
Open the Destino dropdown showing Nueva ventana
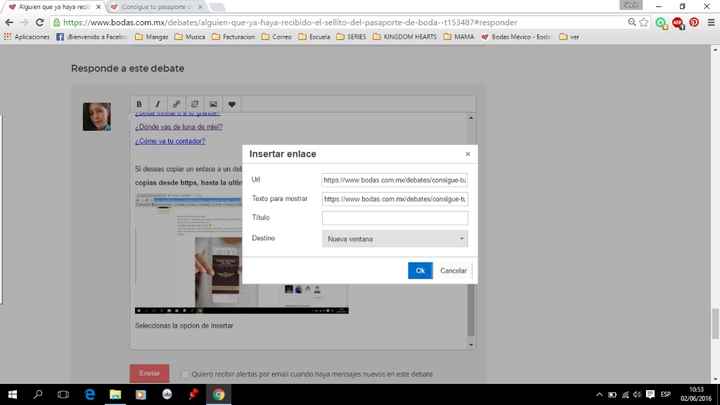point(395,239)
